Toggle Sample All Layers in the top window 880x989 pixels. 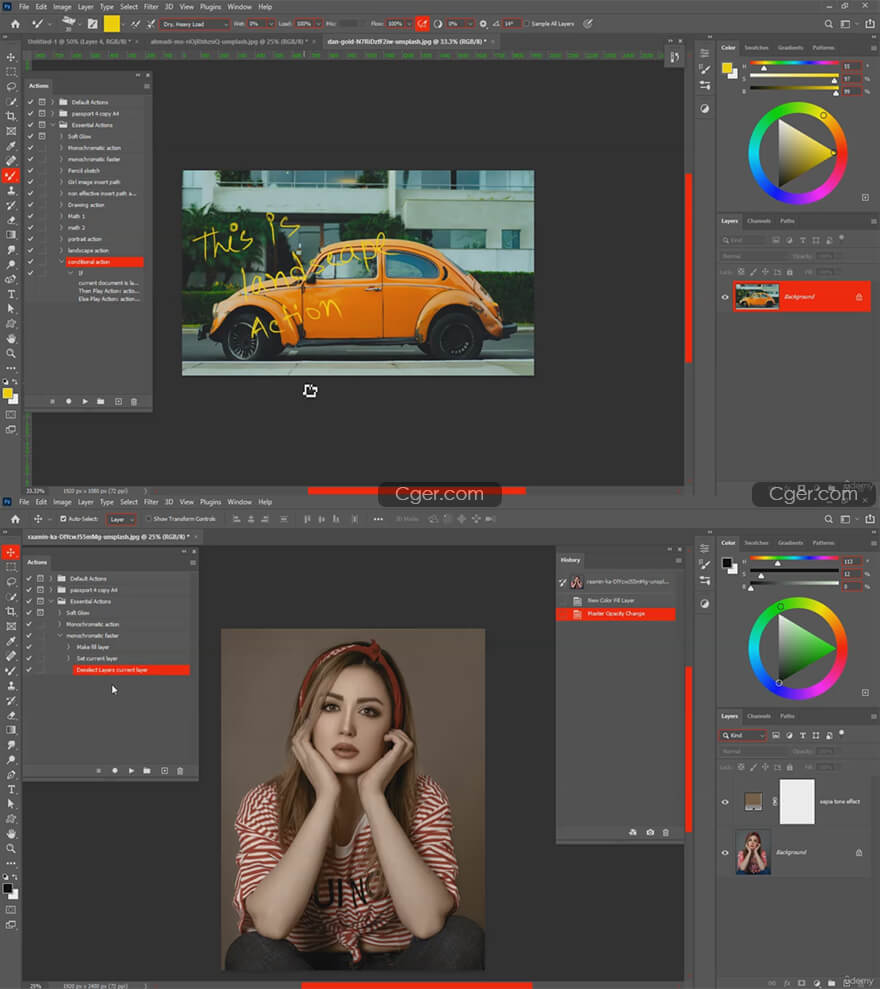(x=526, y=24)
